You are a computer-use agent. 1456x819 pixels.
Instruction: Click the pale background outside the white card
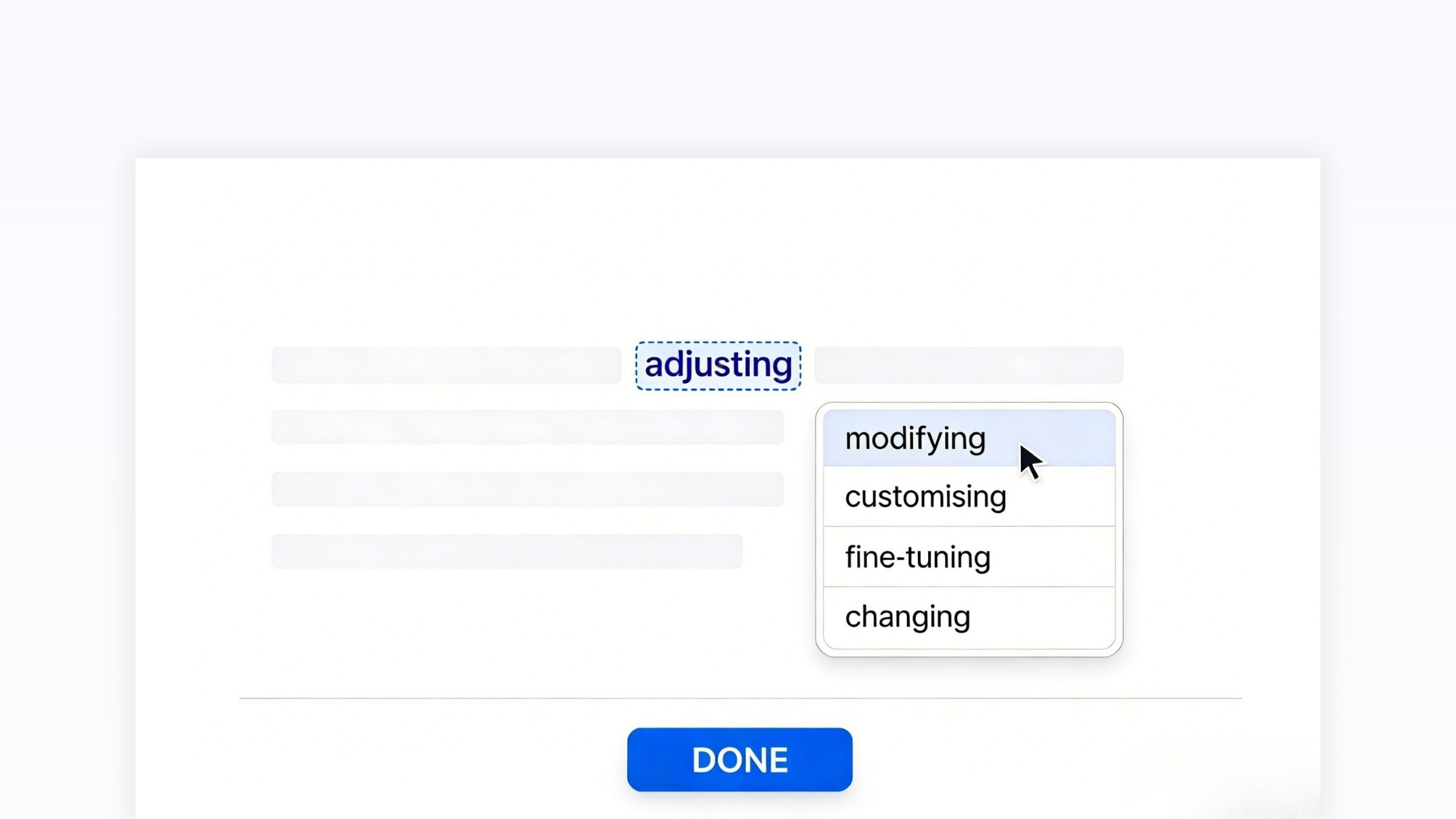[728, 73]
